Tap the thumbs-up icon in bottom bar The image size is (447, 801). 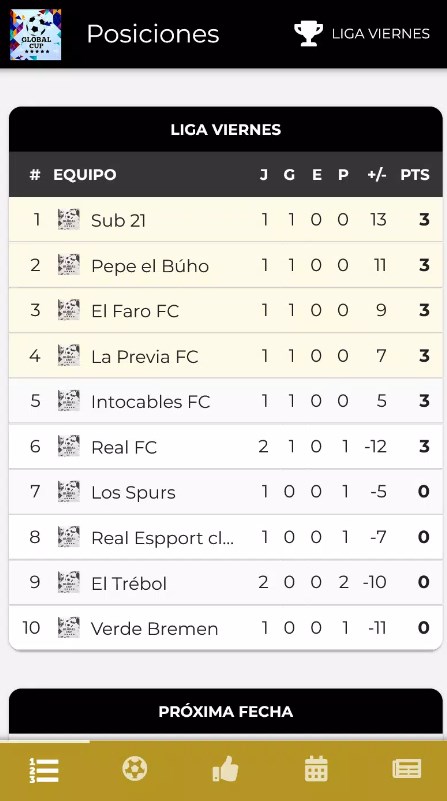(225, 769)
